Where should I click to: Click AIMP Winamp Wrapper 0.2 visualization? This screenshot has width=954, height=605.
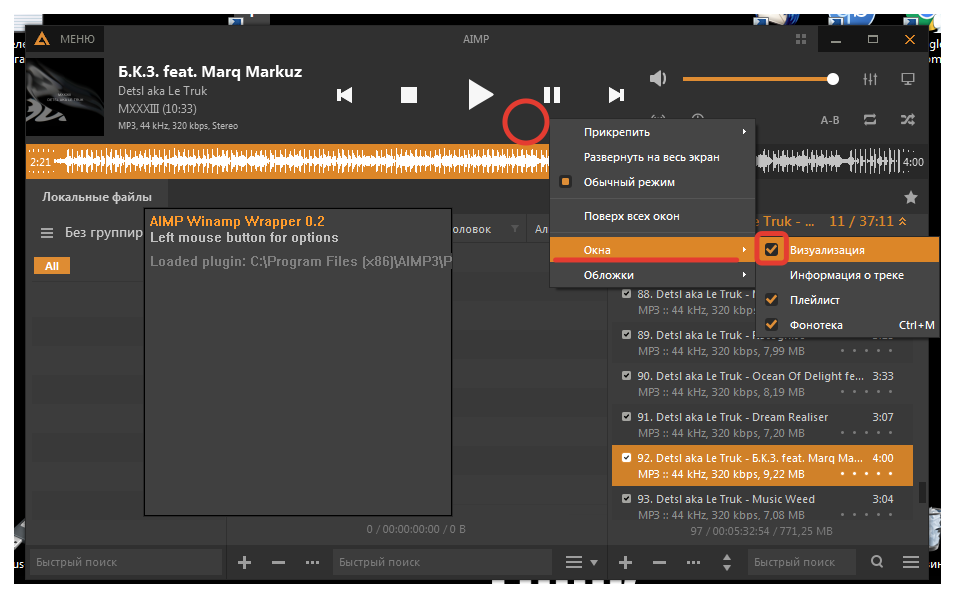(298, 362)
